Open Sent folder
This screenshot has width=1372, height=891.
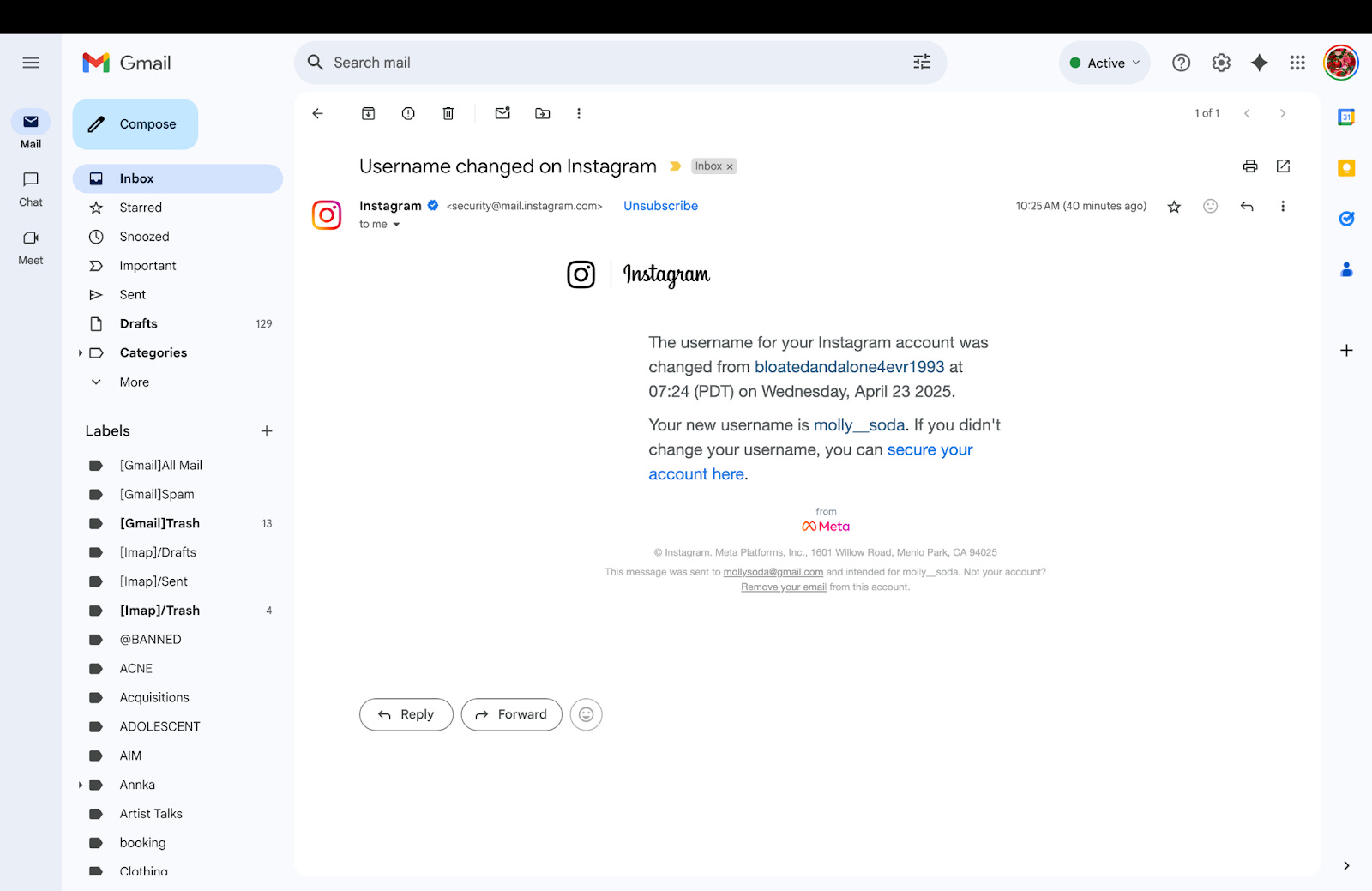(x=178, y=295)
